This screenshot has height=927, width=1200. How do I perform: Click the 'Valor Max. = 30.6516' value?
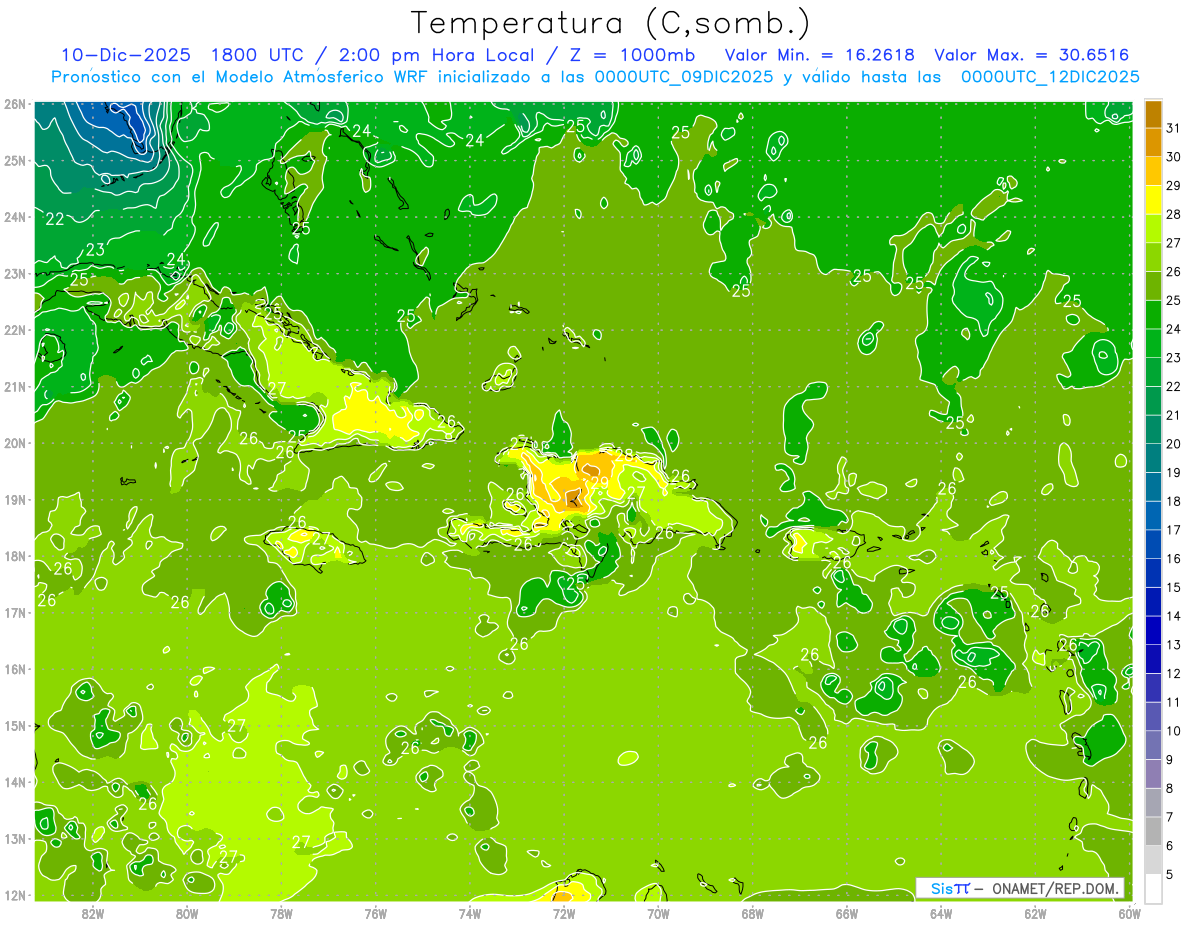[x=1032, y=55]
